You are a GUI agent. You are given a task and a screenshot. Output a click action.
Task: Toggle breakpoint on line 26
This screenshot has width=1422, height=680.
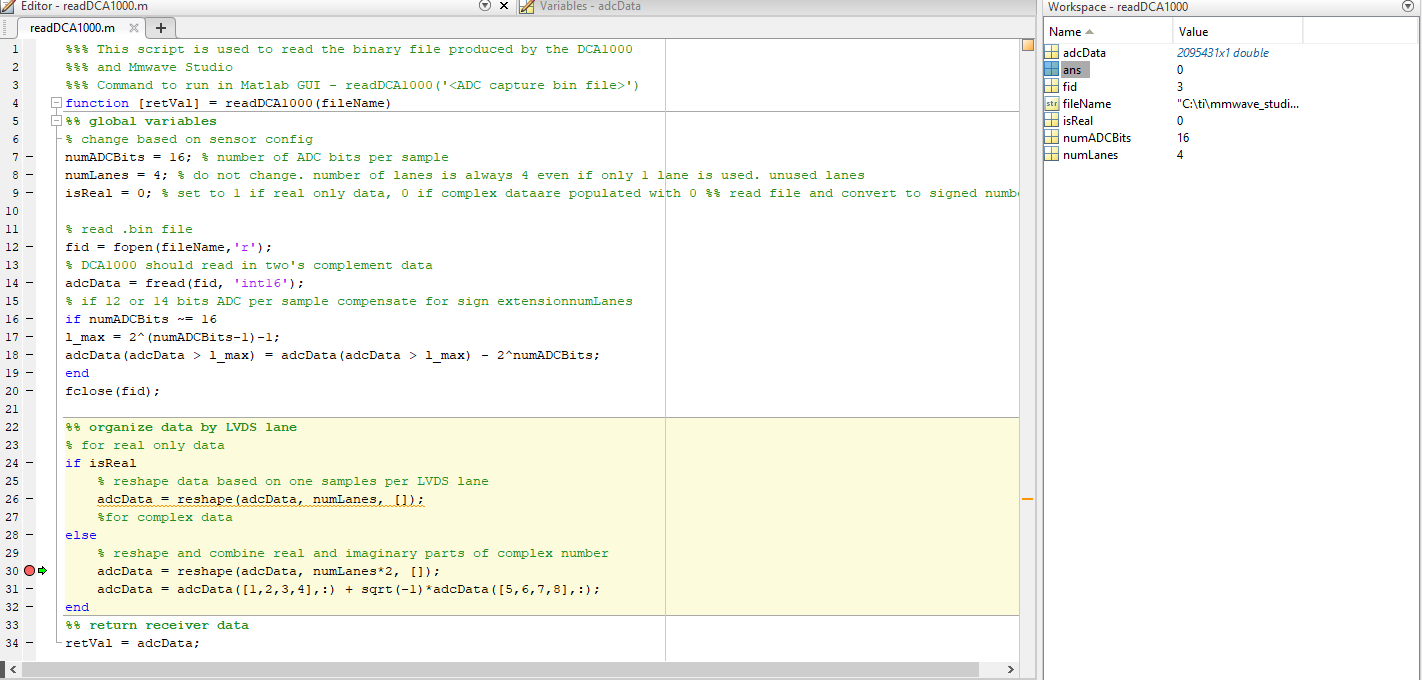pyautogui.click(x=29, y=499)
